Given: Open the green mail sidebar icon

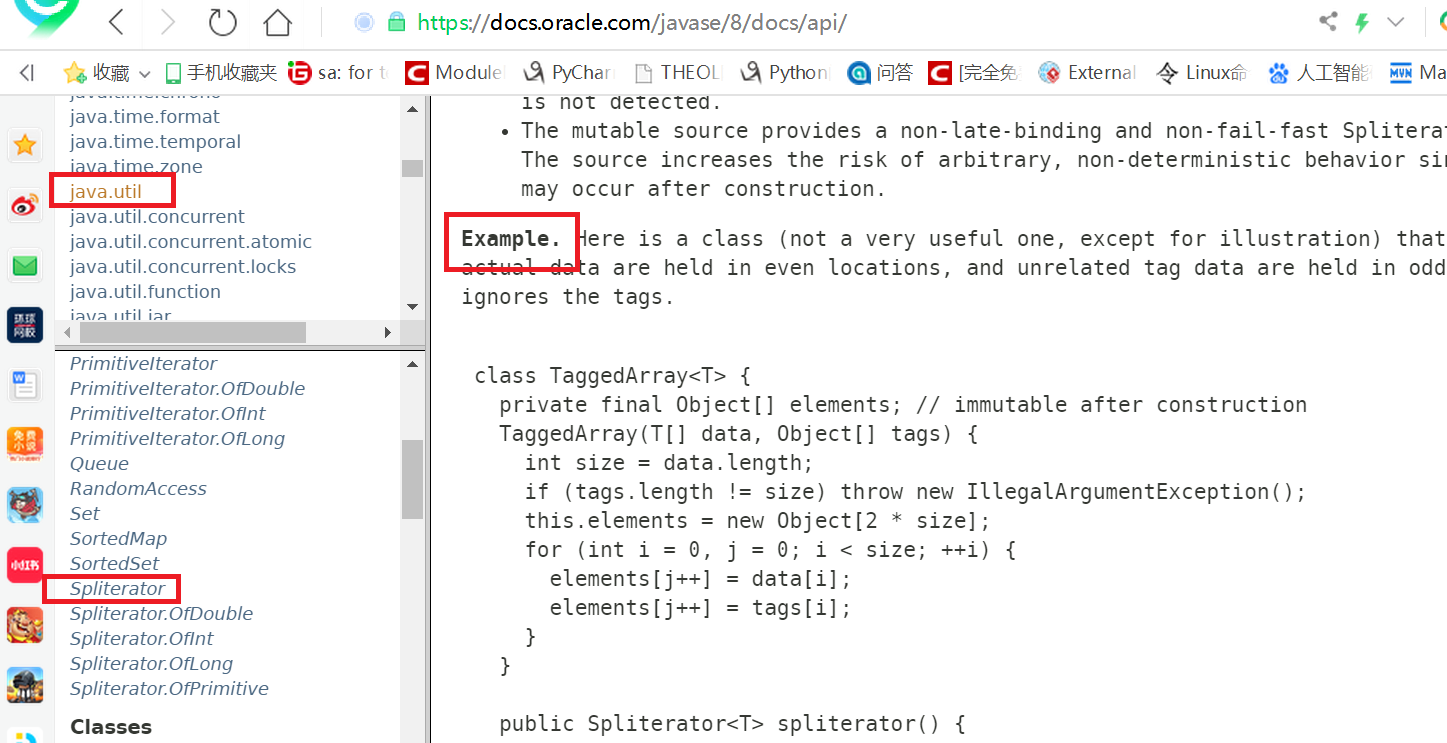Looking at the screenshot, I should 25,266.
